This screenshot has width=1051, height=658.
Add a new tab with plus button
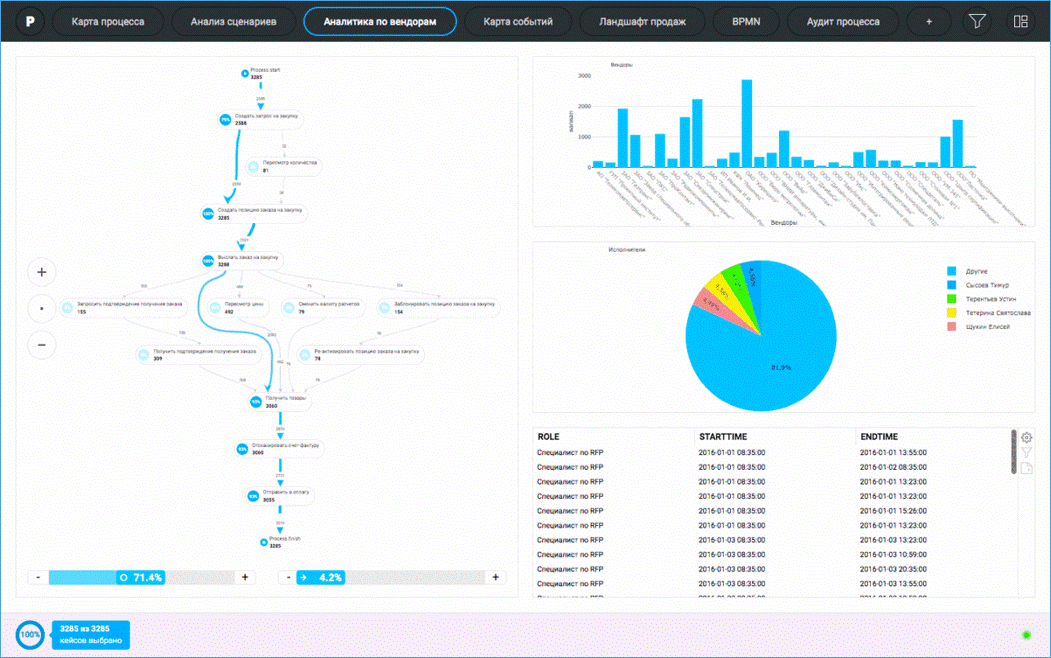(929, 21)
